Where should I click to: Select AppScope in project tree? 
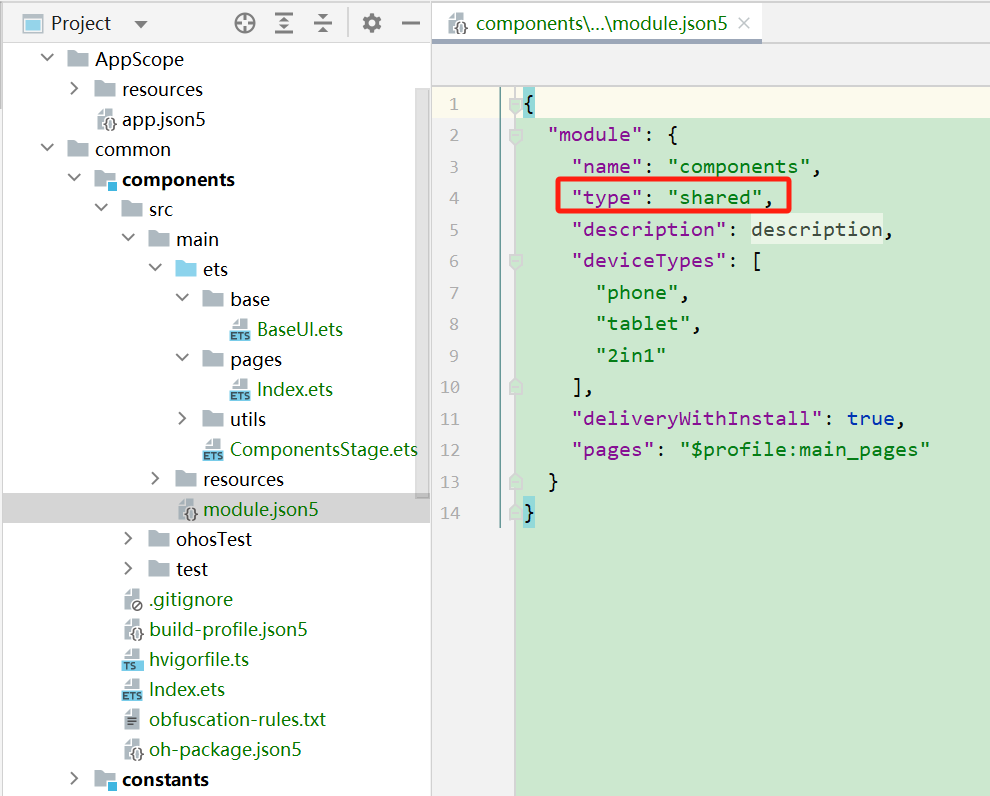pyautogui.click(x=140, y=59)
